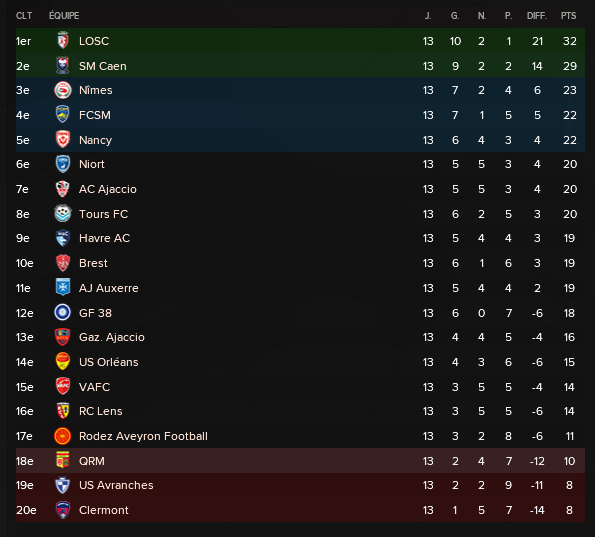Click the RC Lens club crest

click(63, 411)
